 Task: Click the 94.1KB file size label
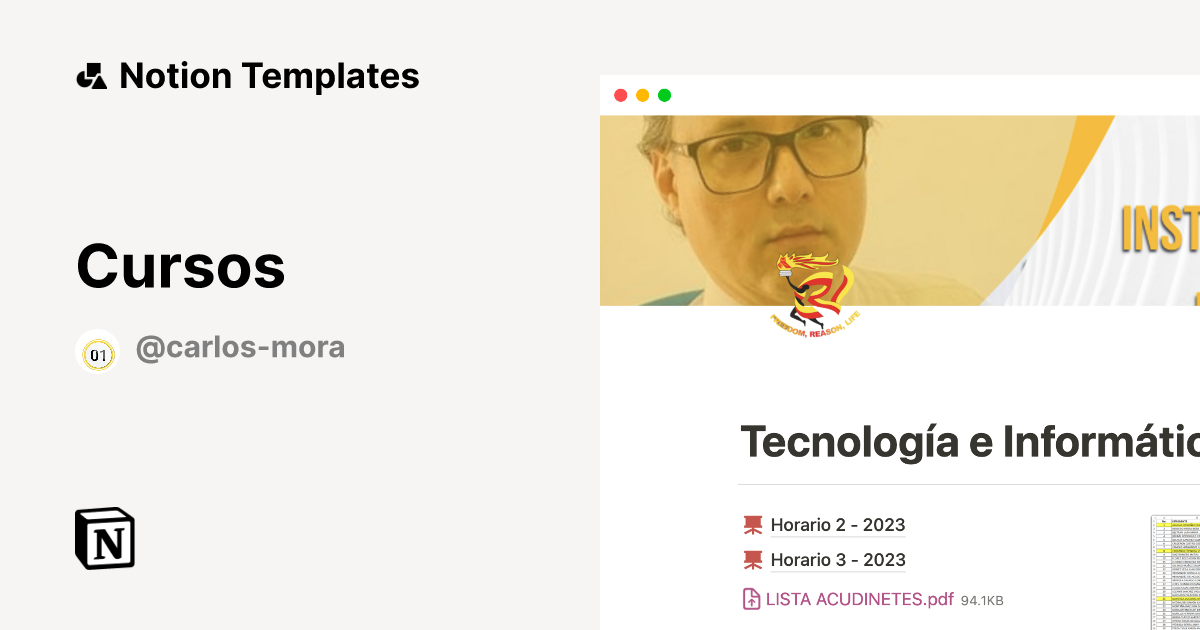point(982,600)
